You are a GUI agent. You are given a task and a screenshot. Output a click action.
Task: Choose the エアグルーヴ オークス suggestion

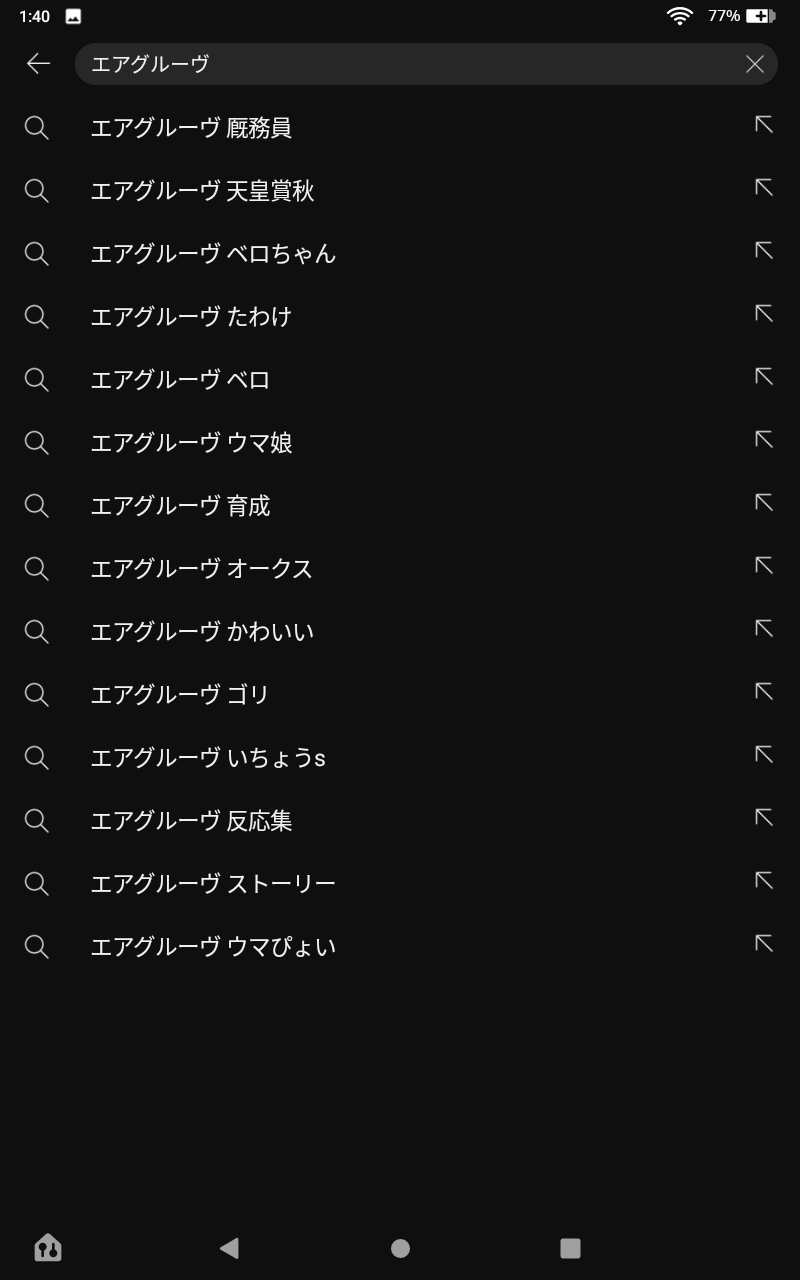tap(201, 569)
